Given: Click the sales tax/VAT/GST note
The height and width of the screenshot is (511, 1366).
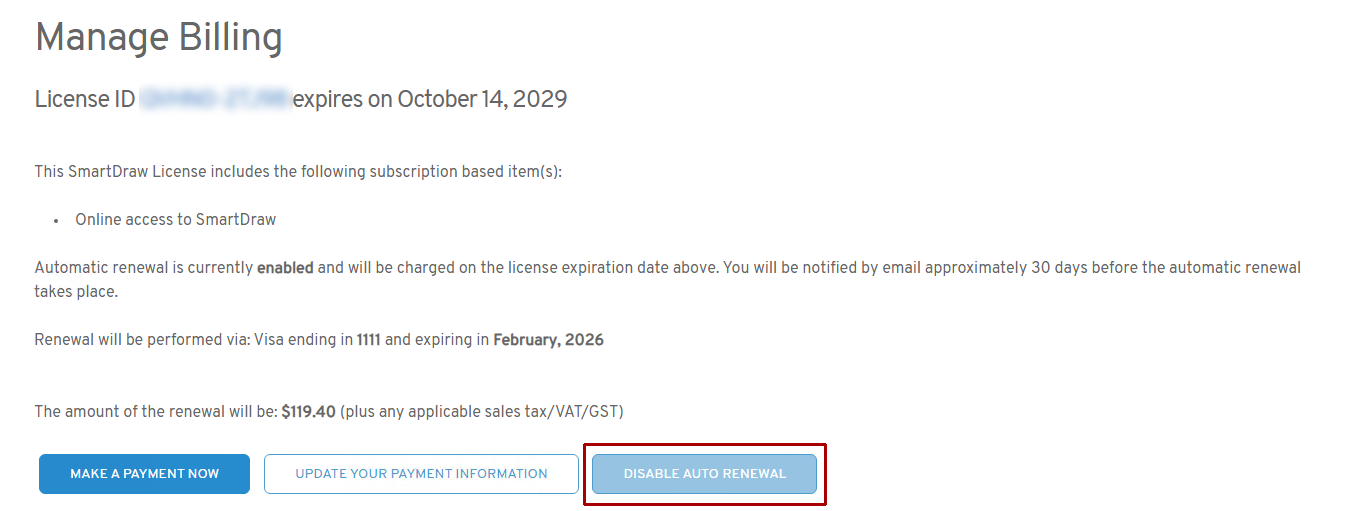Looking at the screenshot, I should pos(488,411).
